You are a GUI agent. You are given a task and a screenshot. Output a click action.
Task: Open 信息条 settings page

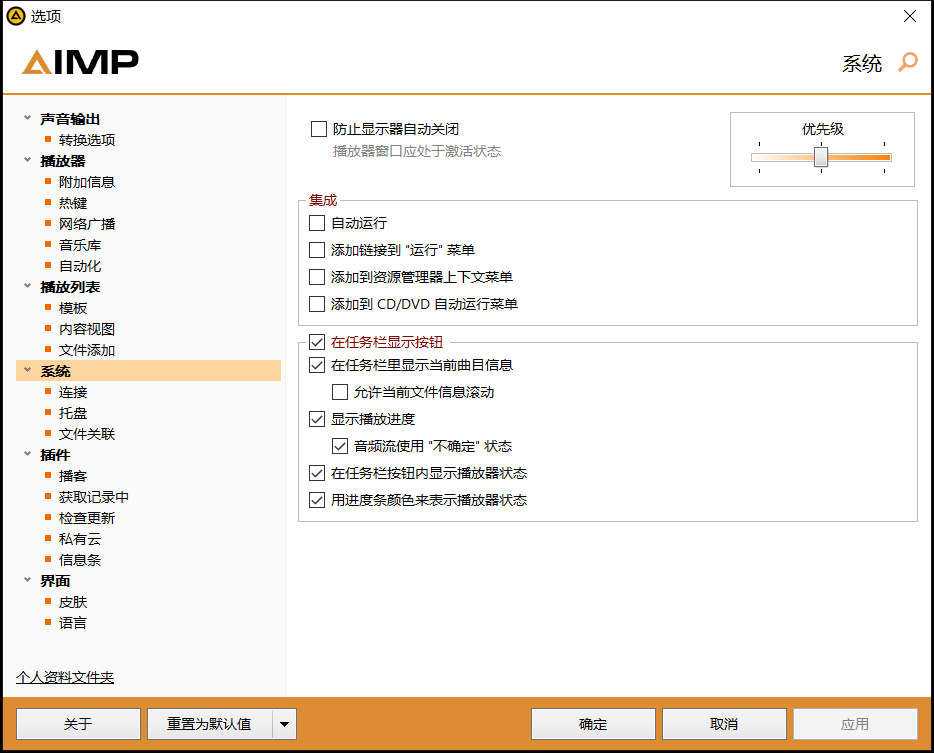point(80,560)
